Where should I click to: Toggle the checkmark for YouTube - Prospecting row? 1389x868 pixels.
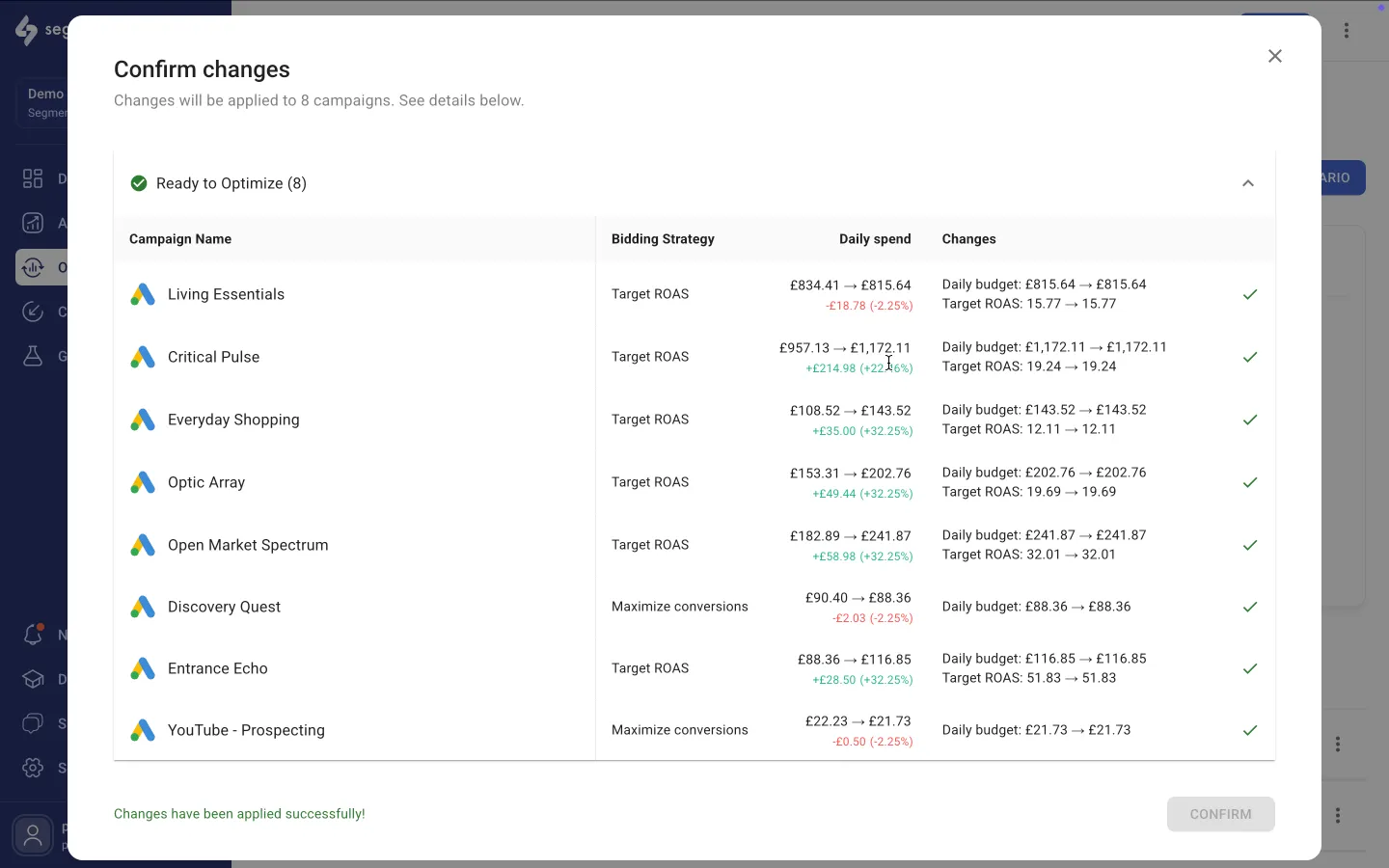click(x=1250, y=730)
